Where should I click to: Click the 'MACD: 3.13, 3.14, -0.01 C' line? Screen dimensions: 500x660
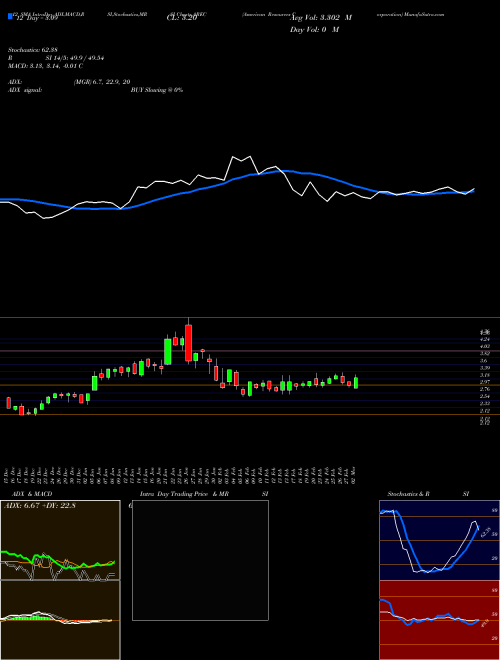[x=45, y=65]
